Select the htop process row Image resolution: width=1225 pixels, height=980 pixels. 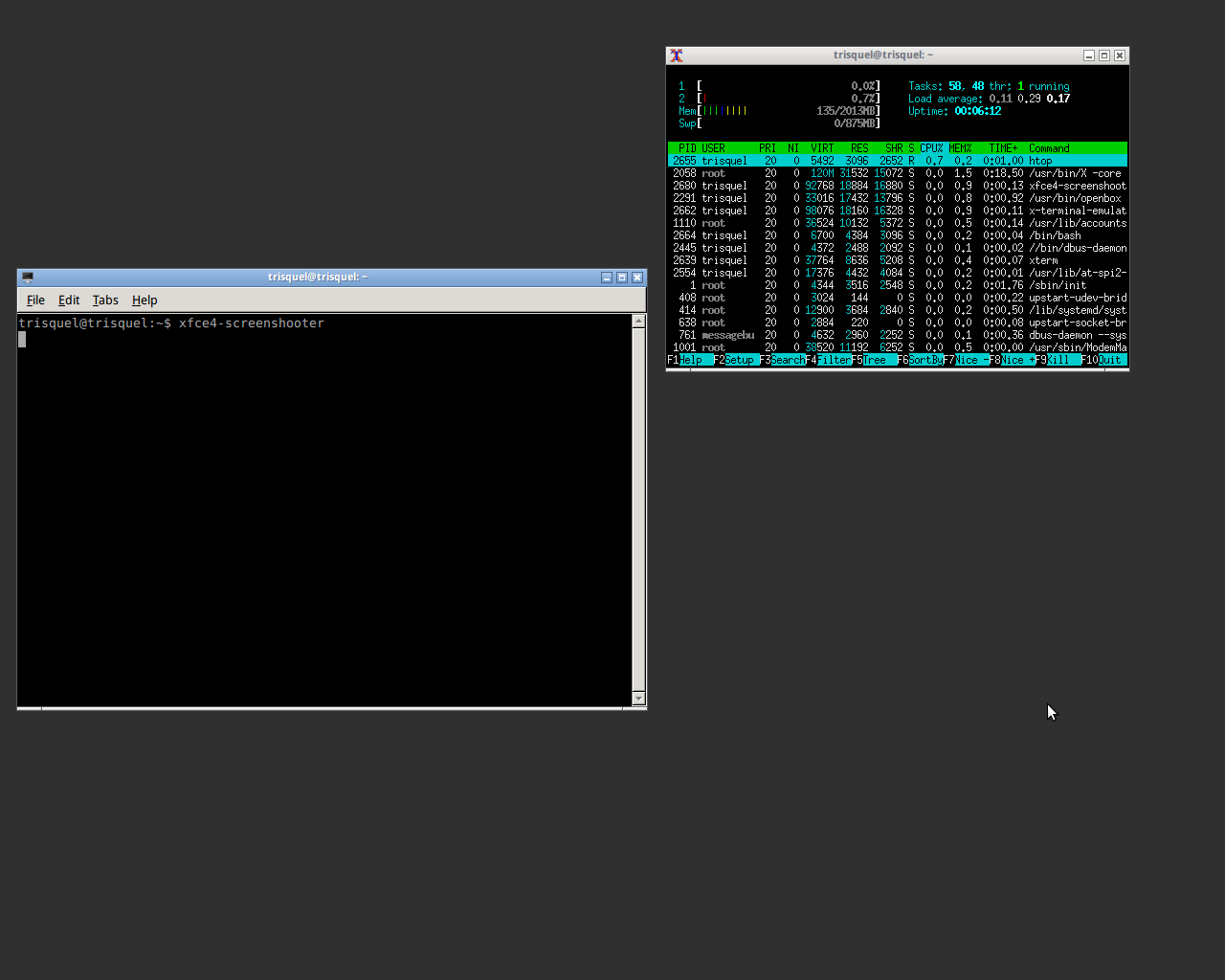pyautogui.click(x=898, y=161)
